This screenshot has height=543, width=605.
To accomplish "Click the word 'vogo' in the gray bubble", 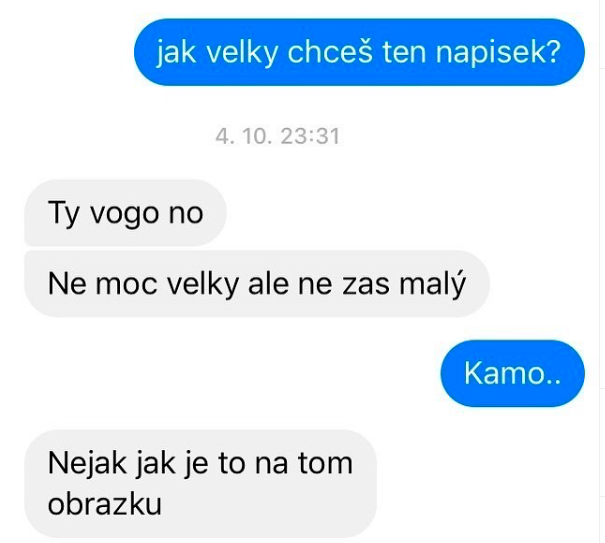I will (x=125, y=215).
